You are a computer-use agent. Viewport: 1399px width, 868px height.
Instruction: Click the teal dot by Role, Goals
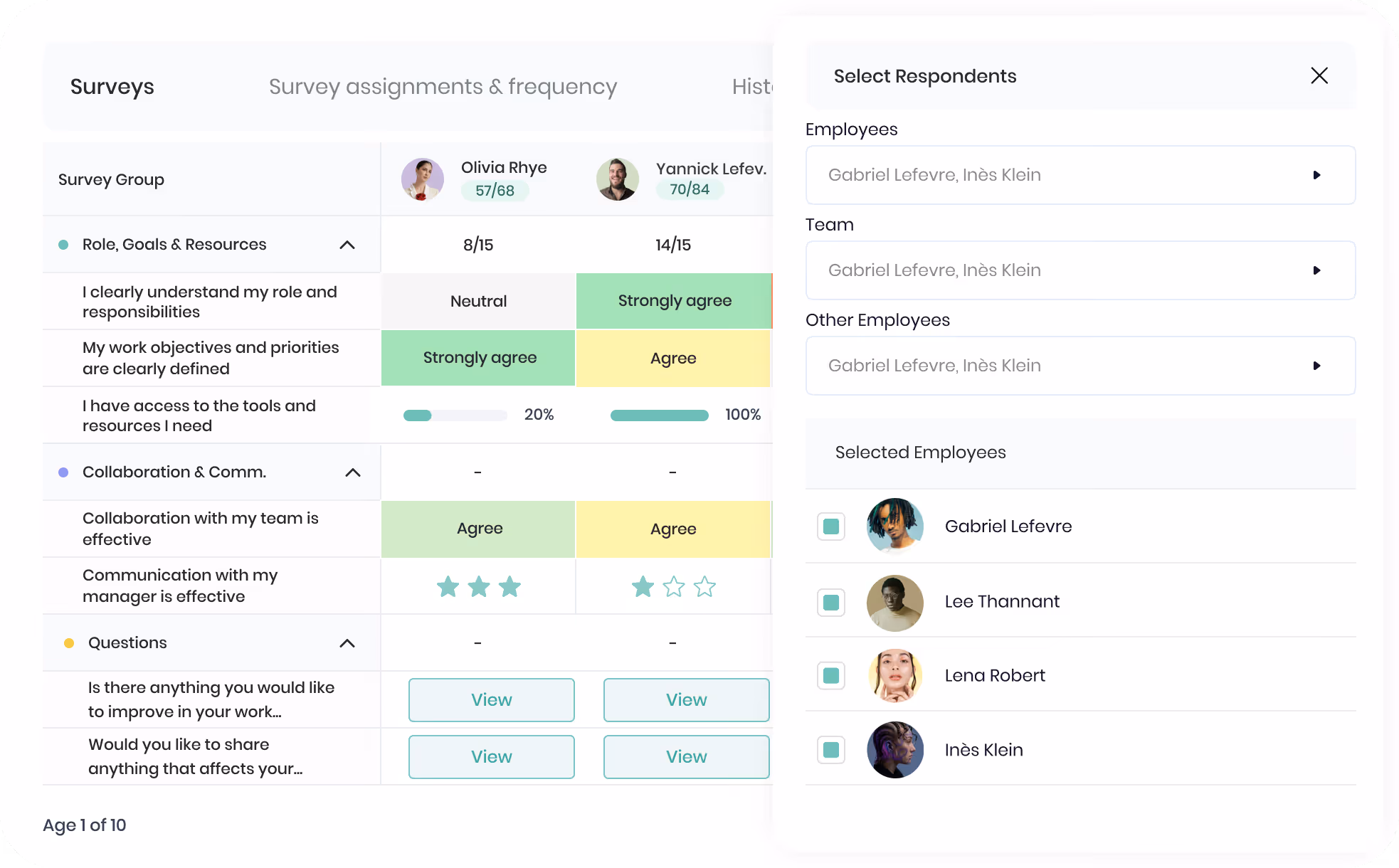[x=63, y=245]
